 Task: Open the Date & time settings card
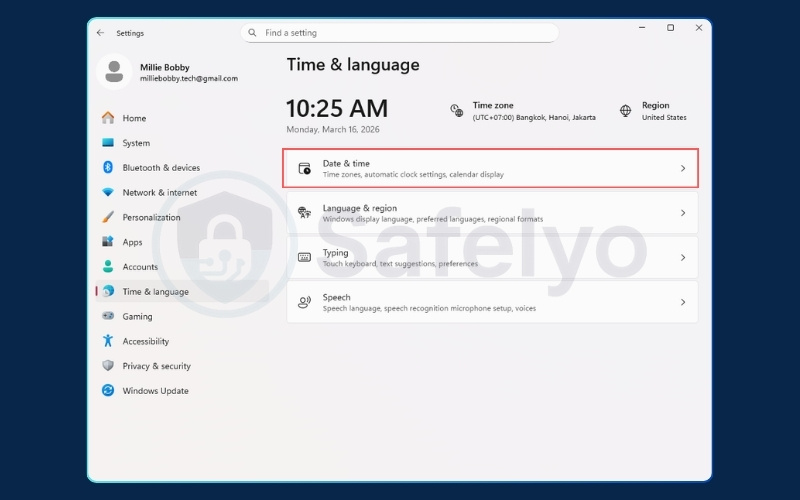point(491,168)
